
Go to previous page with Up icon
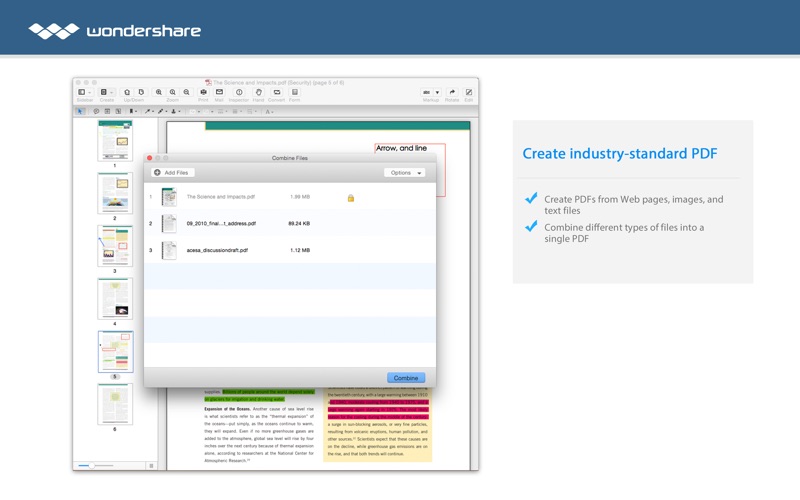(x=127, y=92)
